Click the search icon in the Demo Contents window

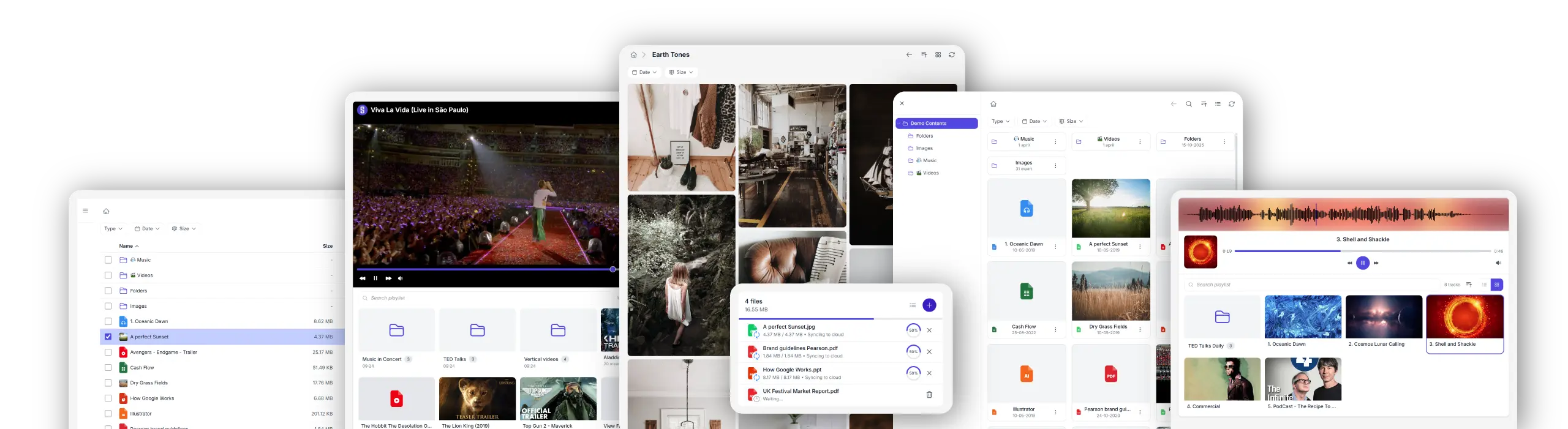coord(1189,104)
